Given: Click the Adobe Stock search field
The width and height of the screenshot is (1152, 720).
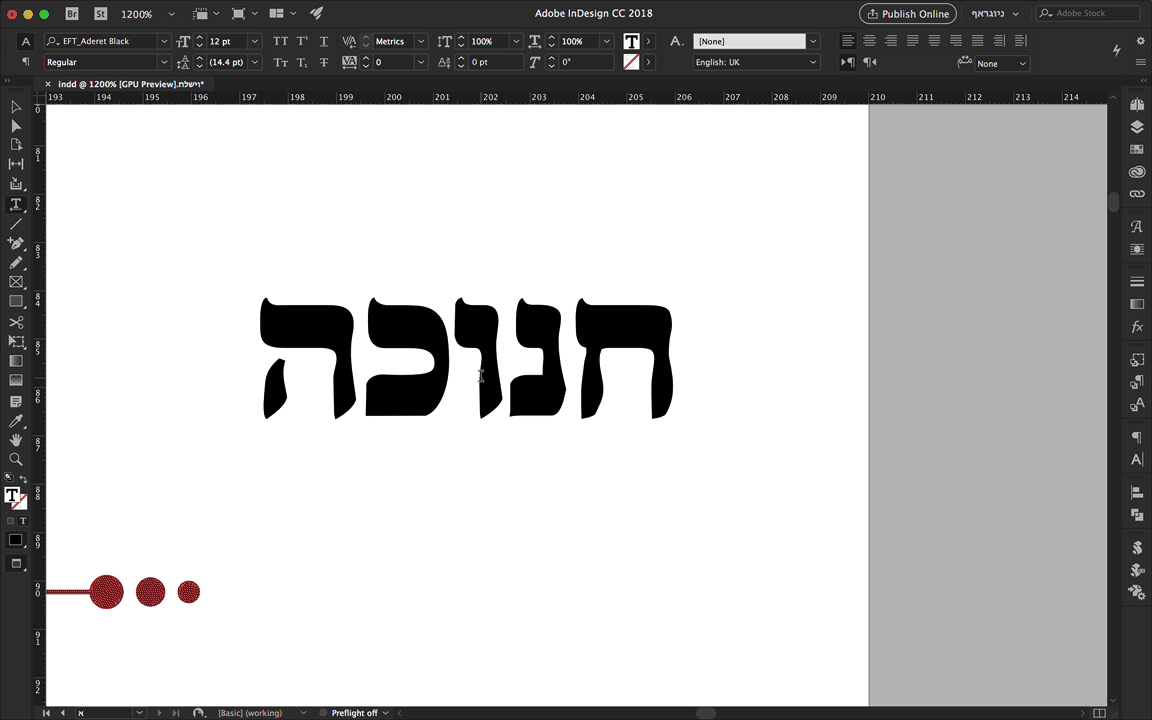Looking at the screenshot, I should tap(1089, 13).
